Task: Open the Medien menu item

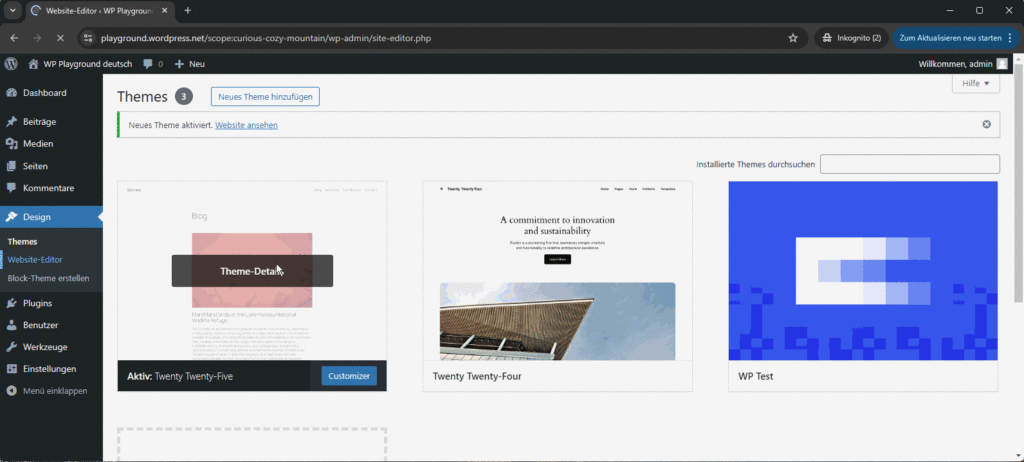Action: [51, 144]
